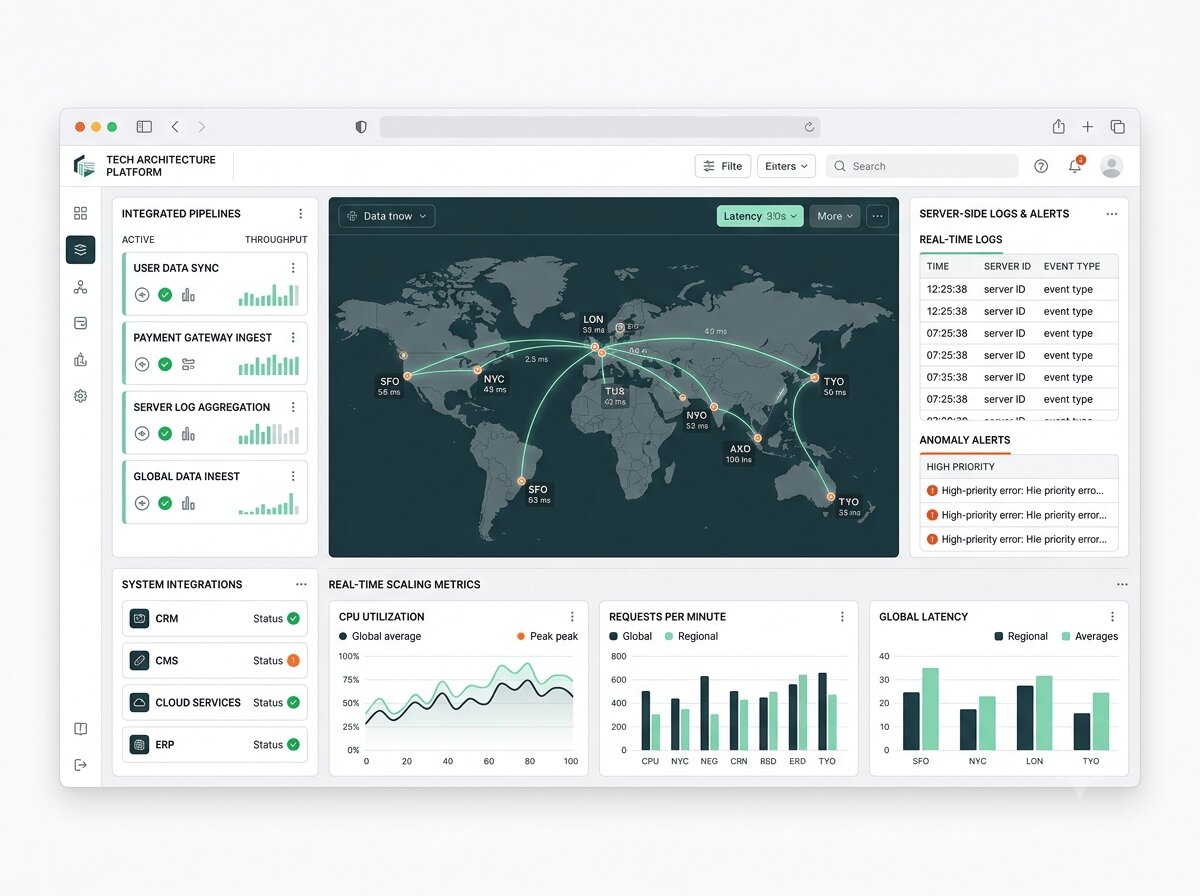This screenshot has height=896, width=1200.
Task: Toggle the CRM status indicator
Action: (x=293, y=618)
